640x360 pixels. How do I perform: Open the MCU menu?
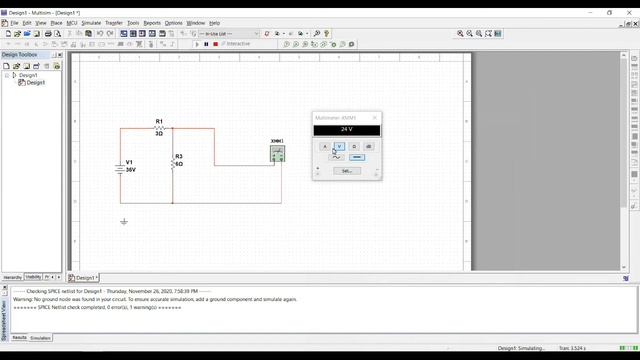point(72,23)
